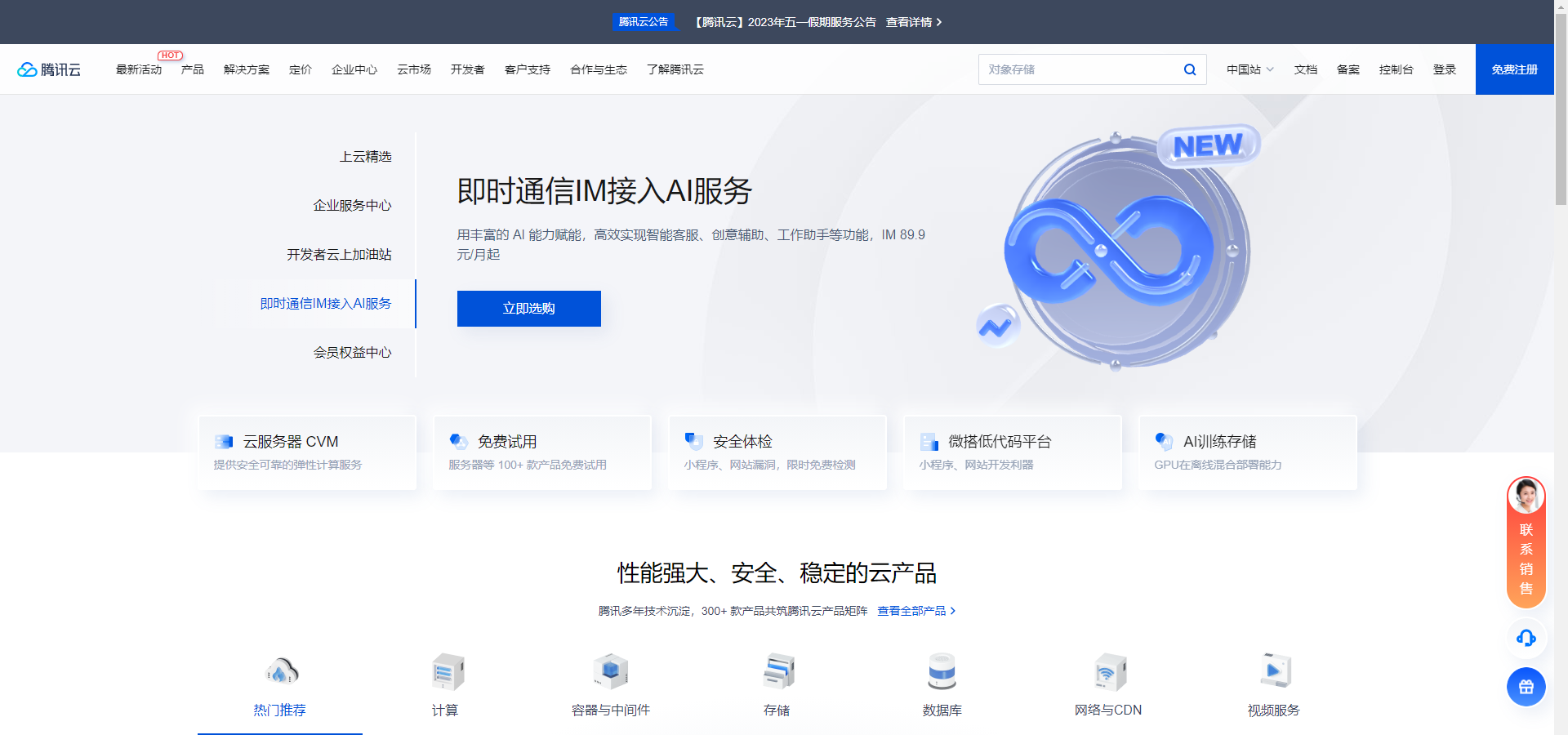Select the 网络与CDN wifi box icon
Image resolution: width=1568 pixels, height=735 pixels.
pos(1110,671)
